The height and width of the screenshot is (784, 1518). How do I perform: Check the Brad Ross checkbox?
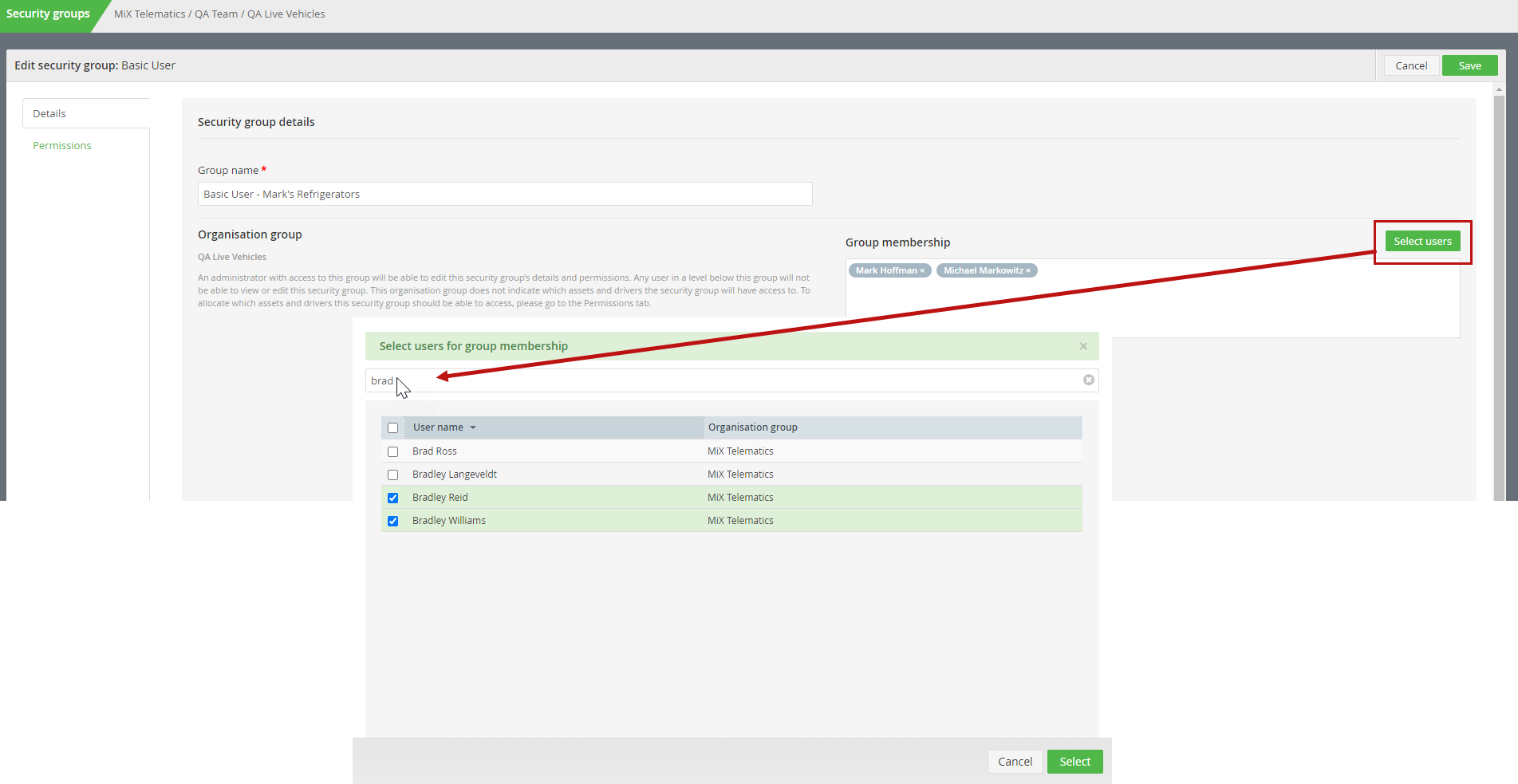pos(392,451)
